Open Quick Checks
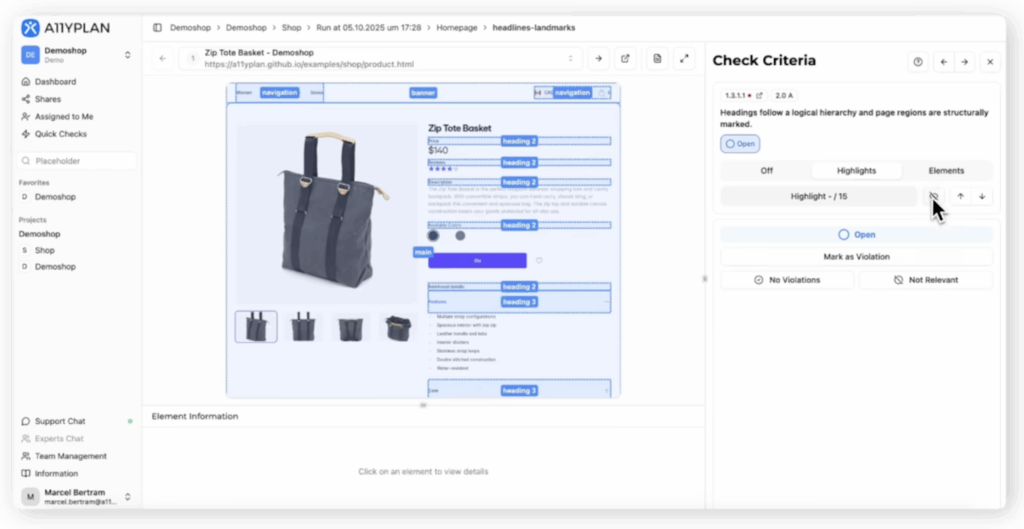 (x=61, y=134)
